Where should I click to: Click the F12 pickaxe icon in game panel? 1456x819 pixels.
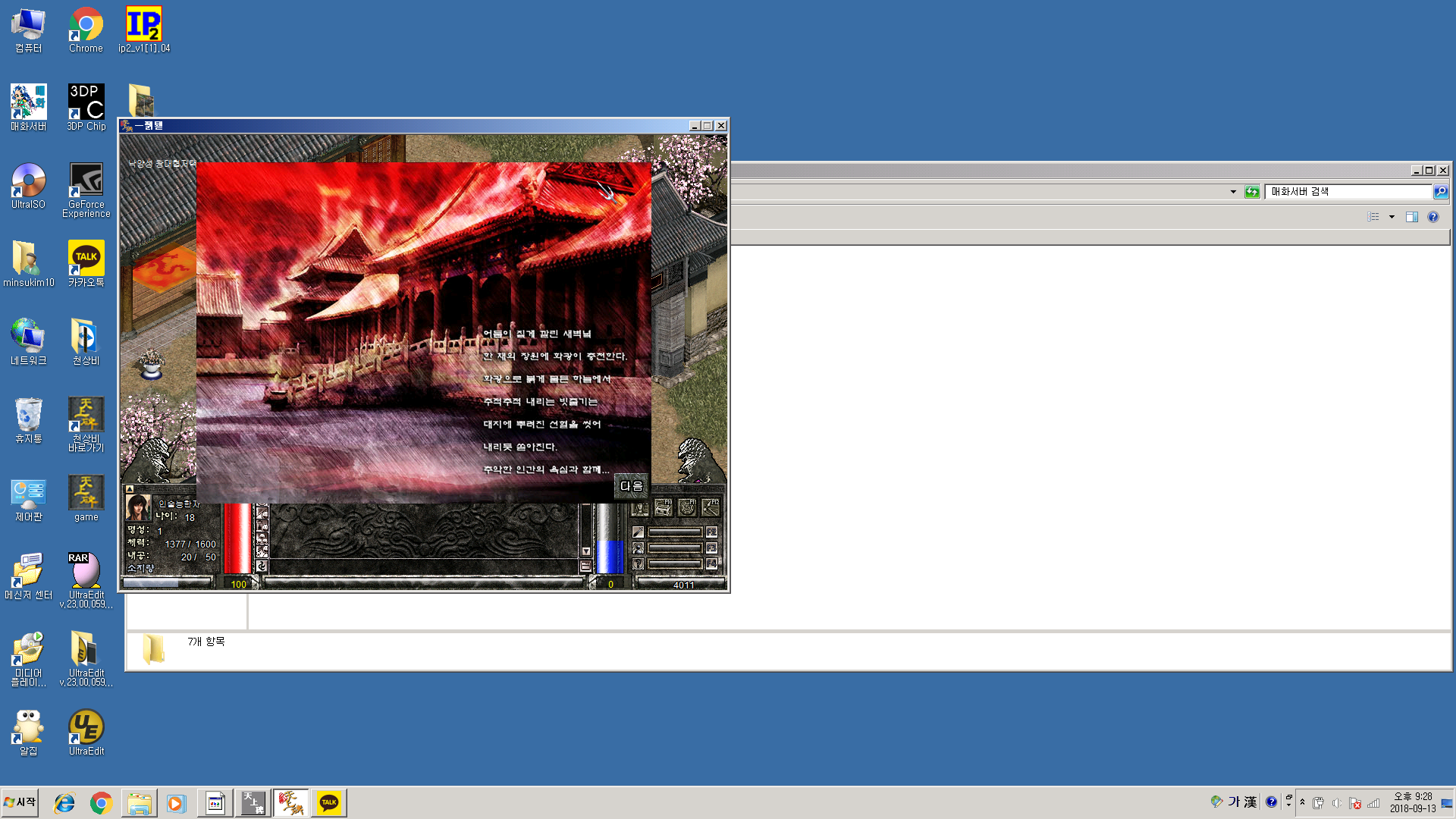tap(711, 507)
